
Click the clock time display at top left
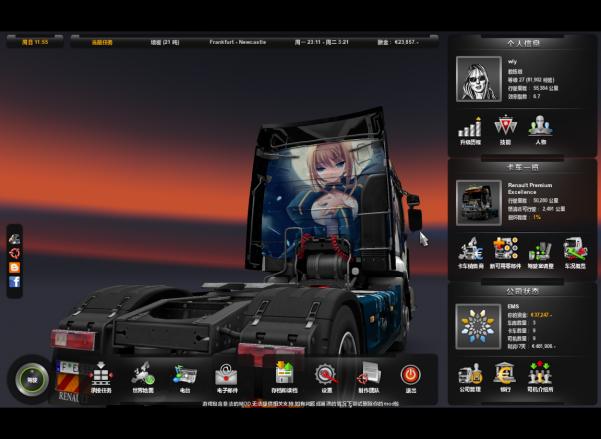click(x=35, y=42)
